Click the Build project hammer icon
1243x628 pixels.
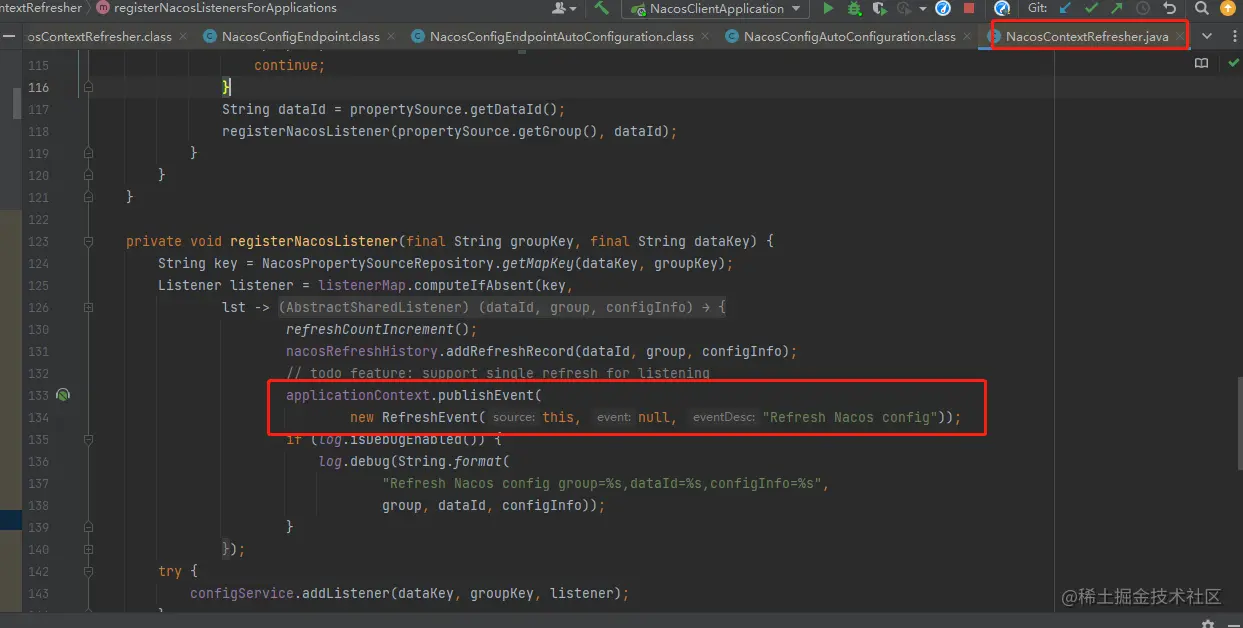tap(601, 8)
